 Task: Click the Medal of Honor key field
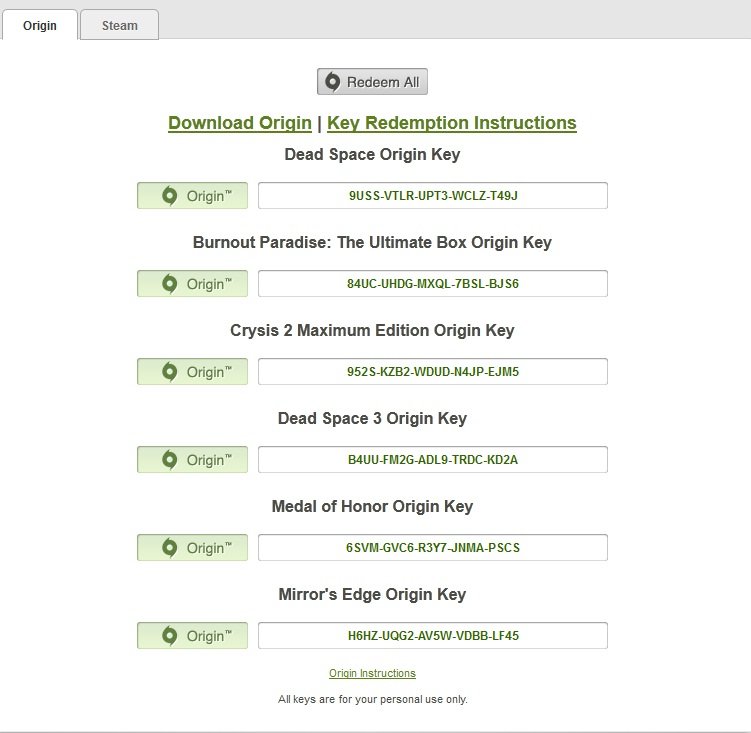click(x=432, y=548)
